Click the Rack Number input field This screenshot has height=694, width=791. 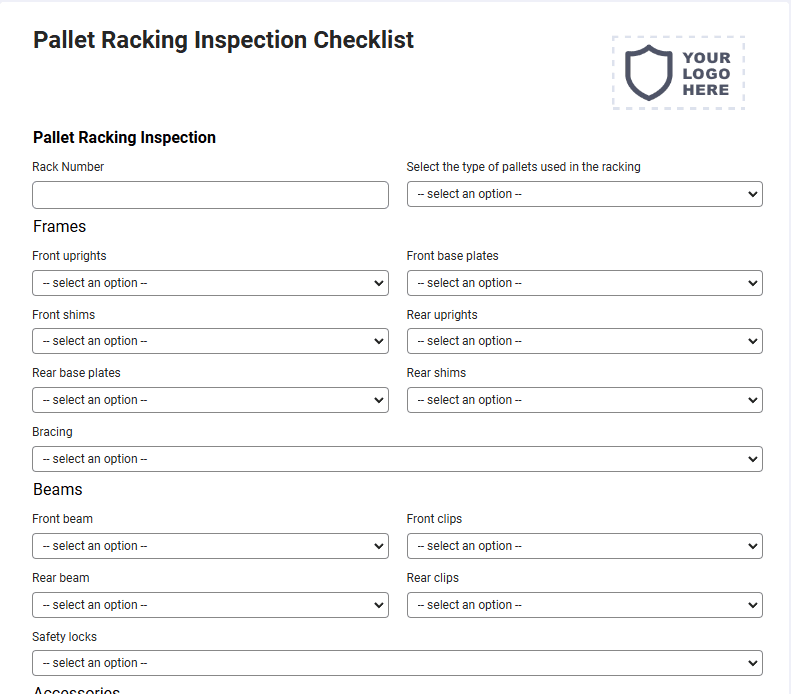(210, 195)
